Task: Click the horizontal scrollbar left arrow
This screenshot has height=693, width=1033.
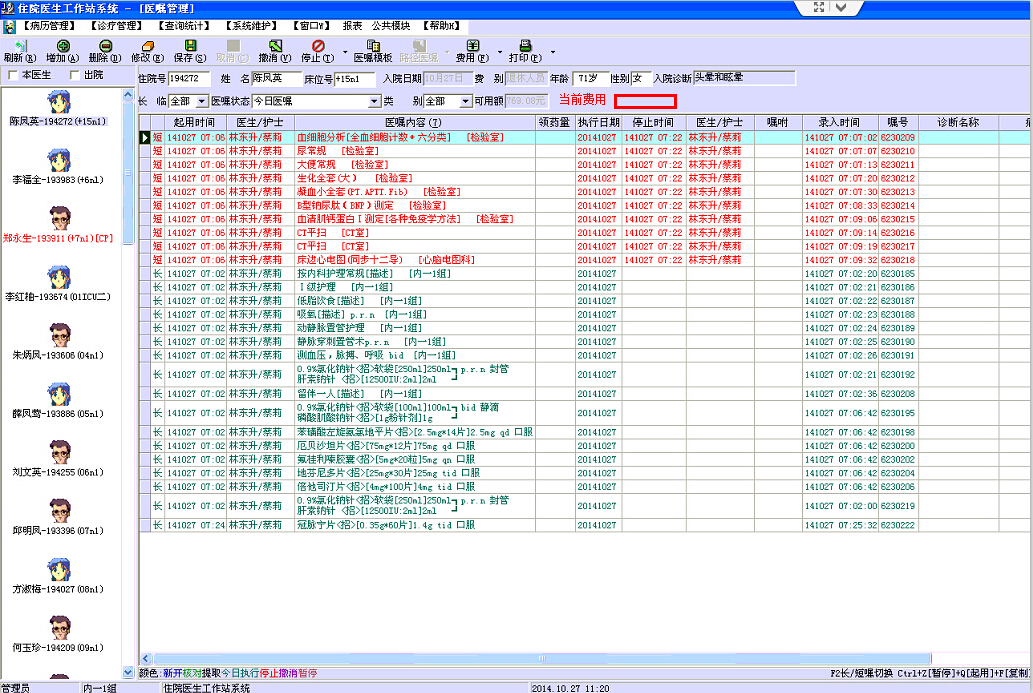Action: tap(146, 659)
